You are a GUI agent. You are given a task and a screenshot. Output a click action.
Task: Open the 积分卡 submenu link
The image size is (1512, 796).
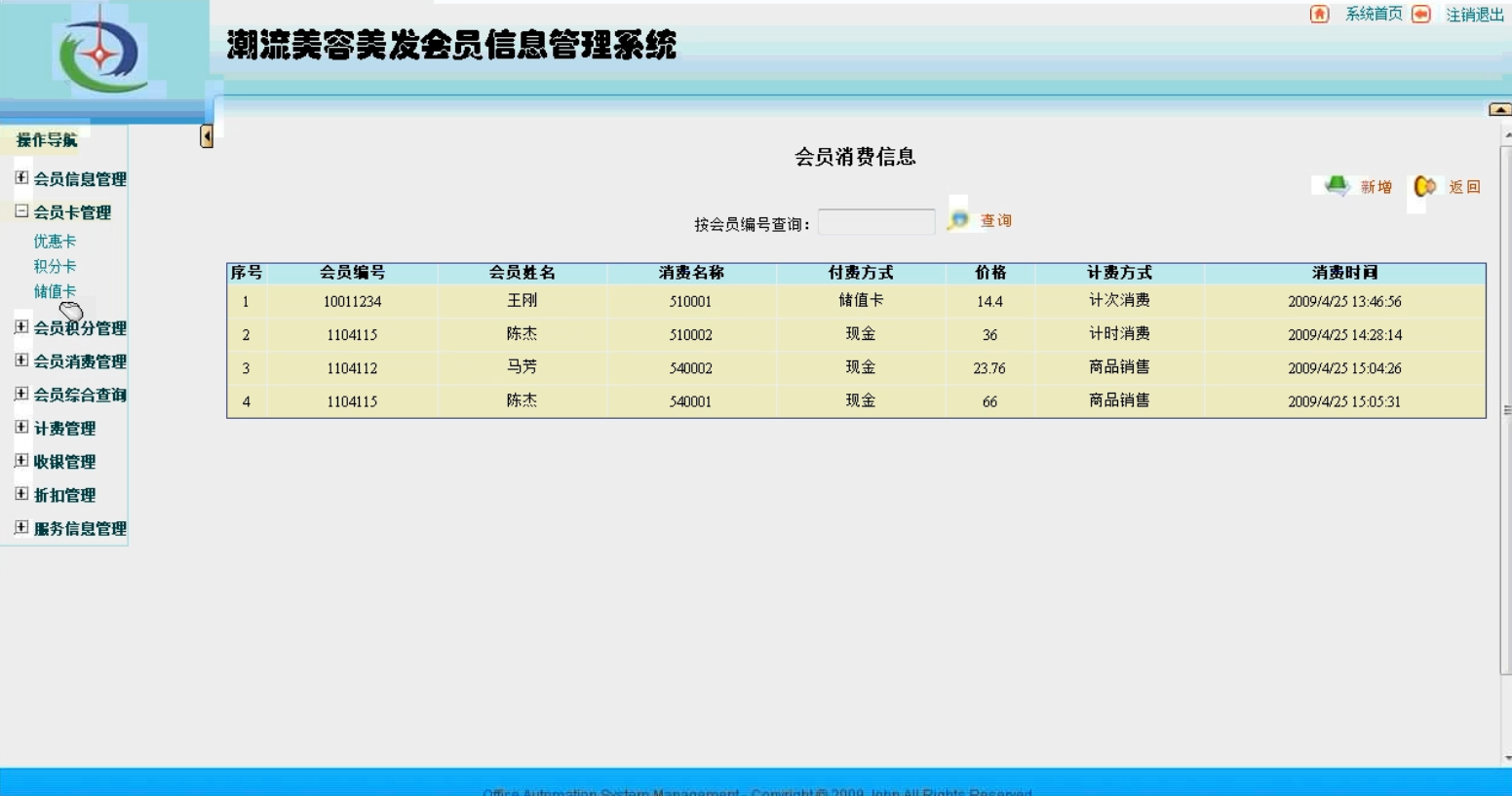pos(55,266)
